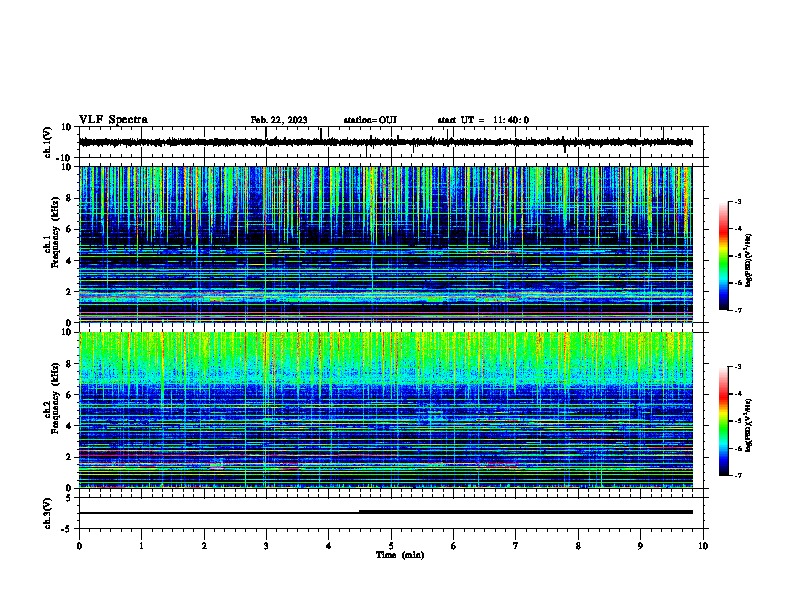
Task: Click inside the ch.2 spectrogram panel
Action: click(x=390, y=410)
